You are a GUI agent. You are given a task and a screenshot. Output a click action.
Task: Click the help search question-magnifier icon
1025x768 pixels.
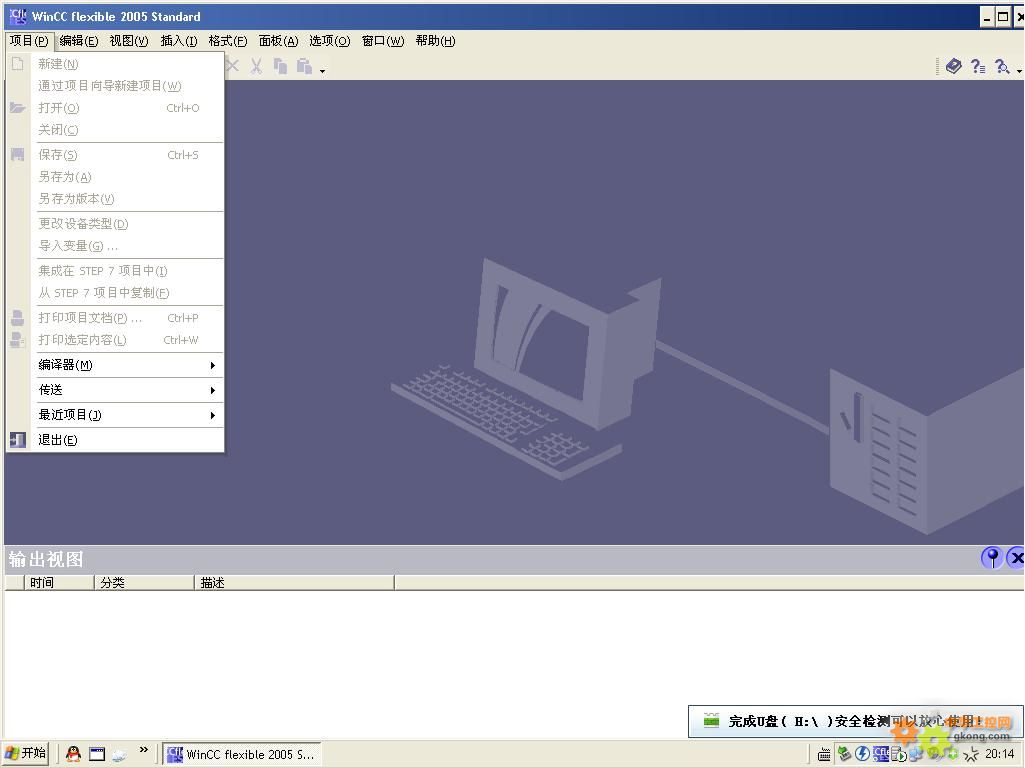point(1001,66)
